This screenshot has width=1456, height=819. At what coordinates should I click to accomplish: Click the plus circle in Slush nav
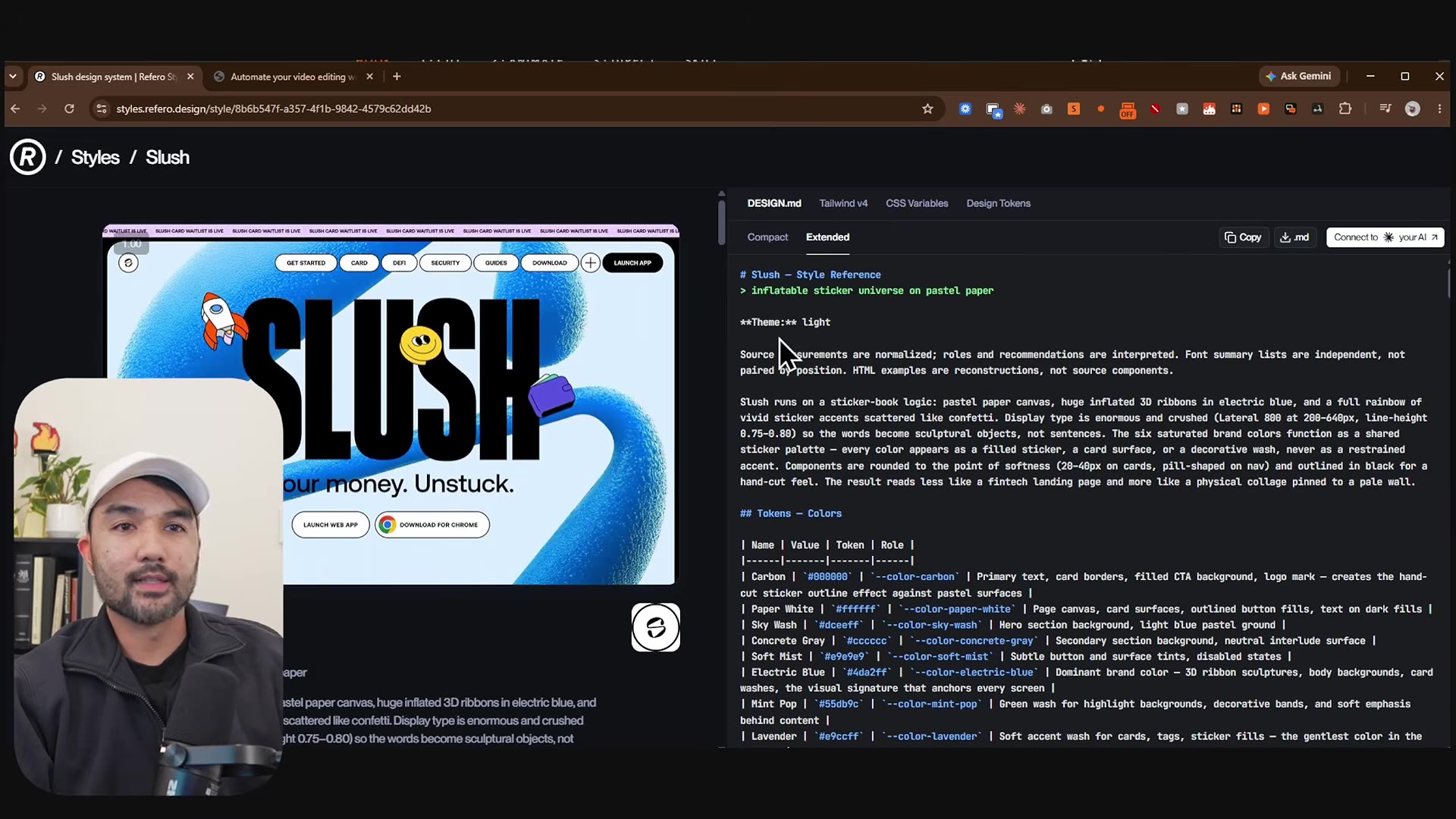pyautogui.click(x=590, y=262)
